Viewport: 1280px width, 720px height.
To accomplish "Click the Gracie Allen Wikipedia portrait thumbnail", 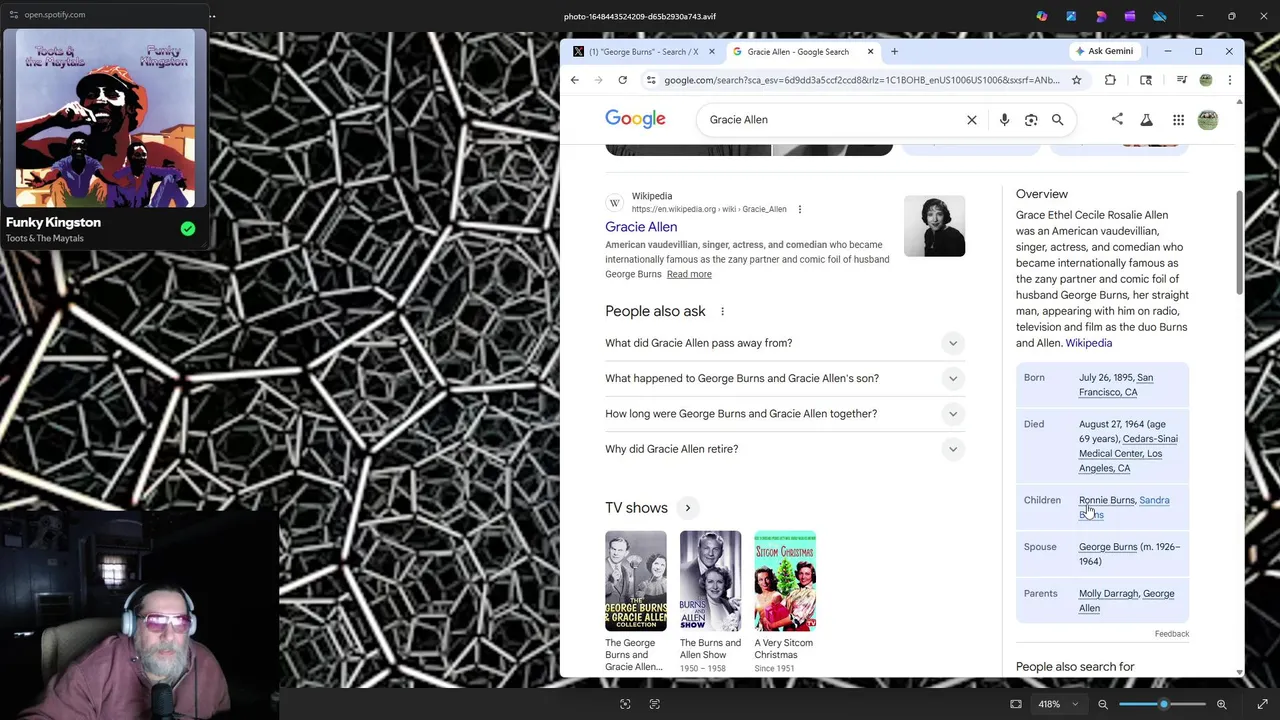I will [934, 226].
